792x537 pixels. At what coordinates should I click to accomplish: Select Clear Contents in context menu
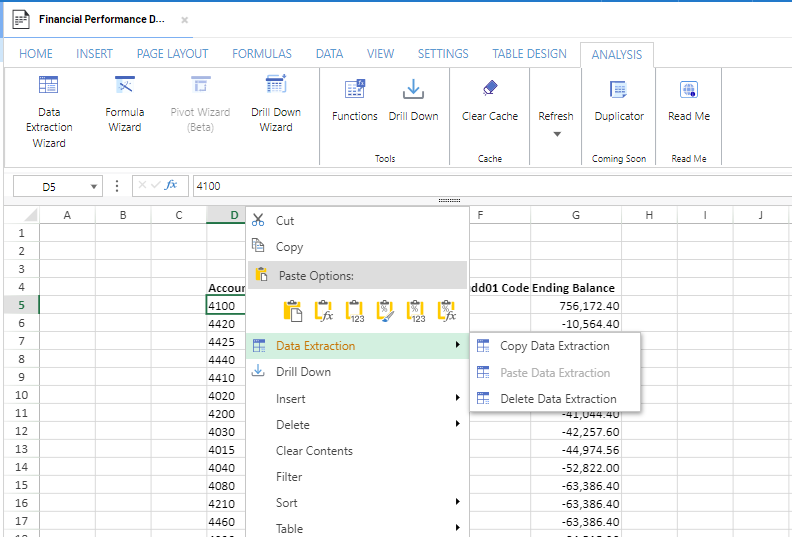[314, 451]
